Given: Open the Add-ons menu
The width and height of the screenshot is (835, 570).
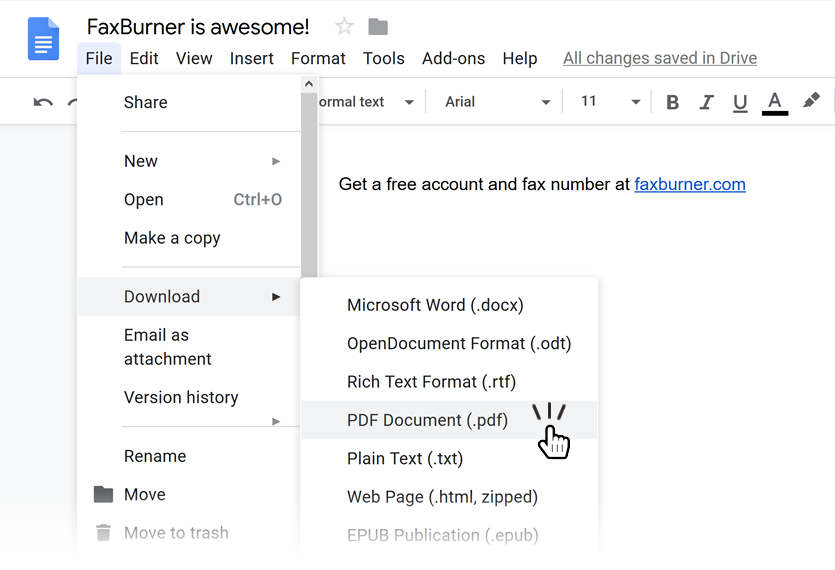Looking at the screenshot, I should 453,58.
